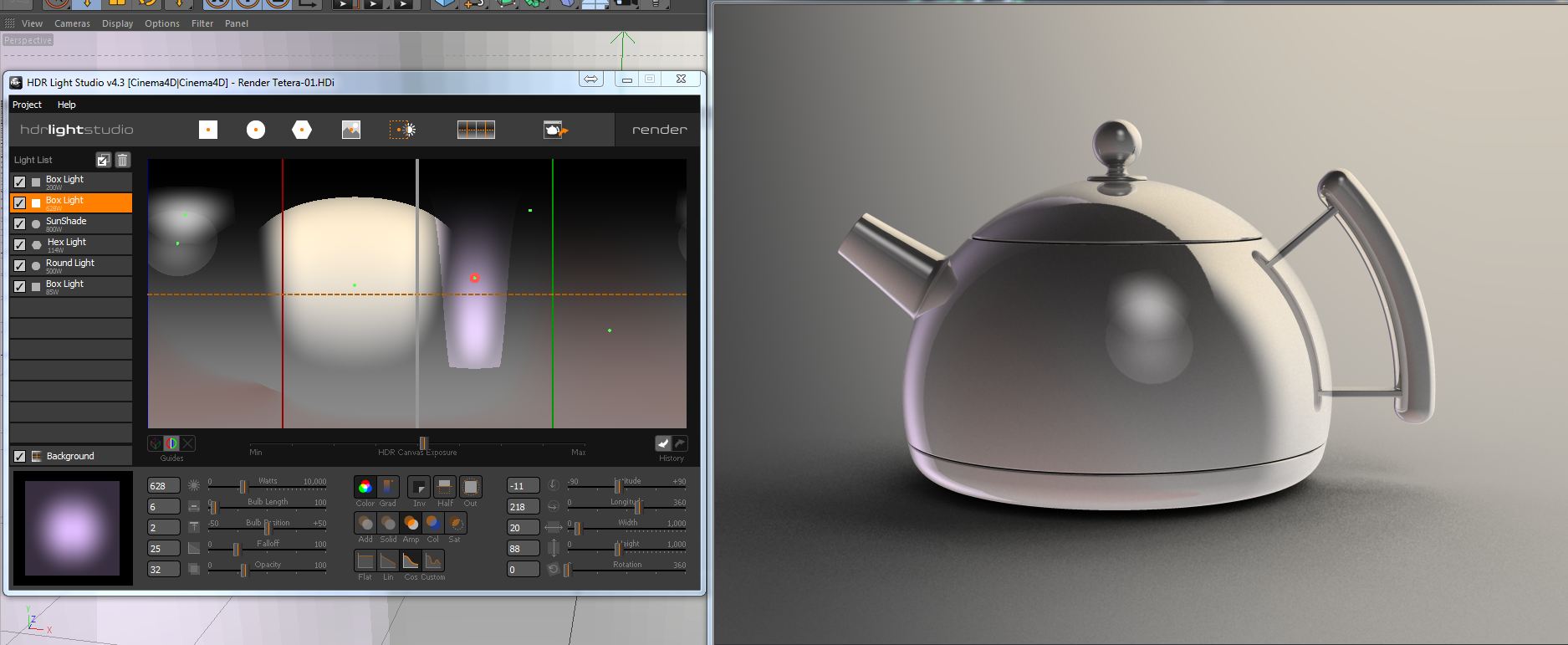
Task: Select the Color content option
Action: [365, 487]
